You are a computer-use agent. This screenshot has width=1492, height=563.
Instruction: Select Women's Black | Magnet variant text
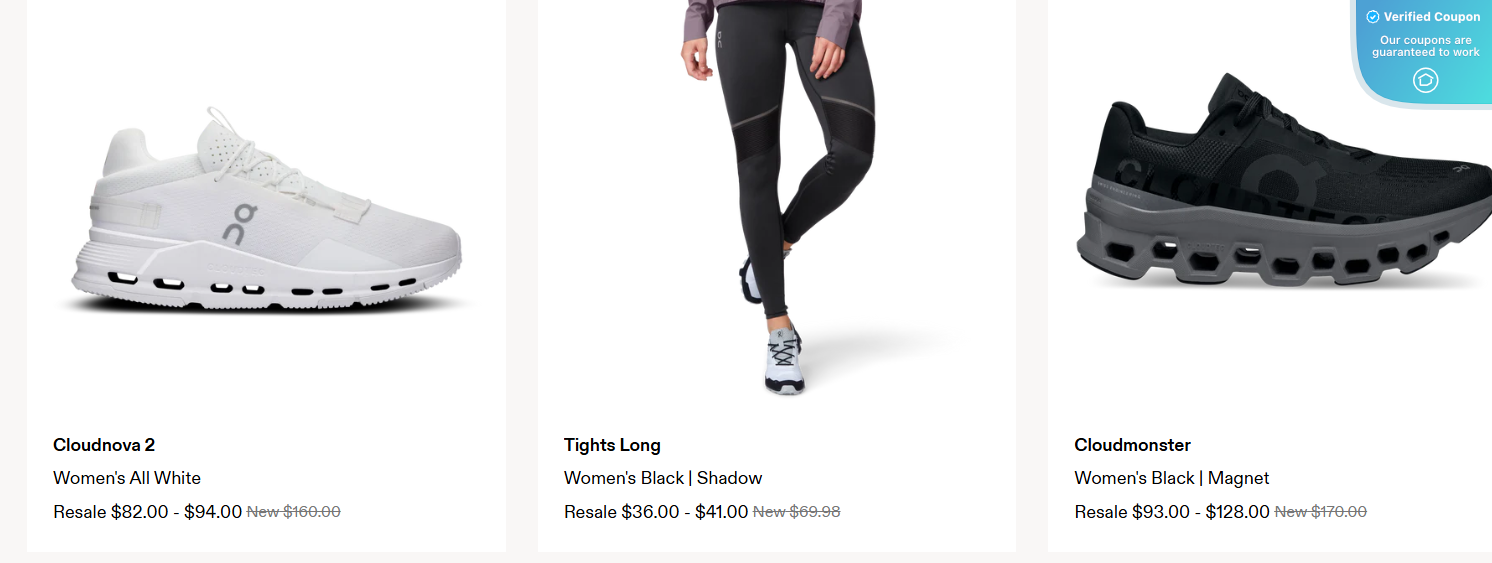point(1172,478)
